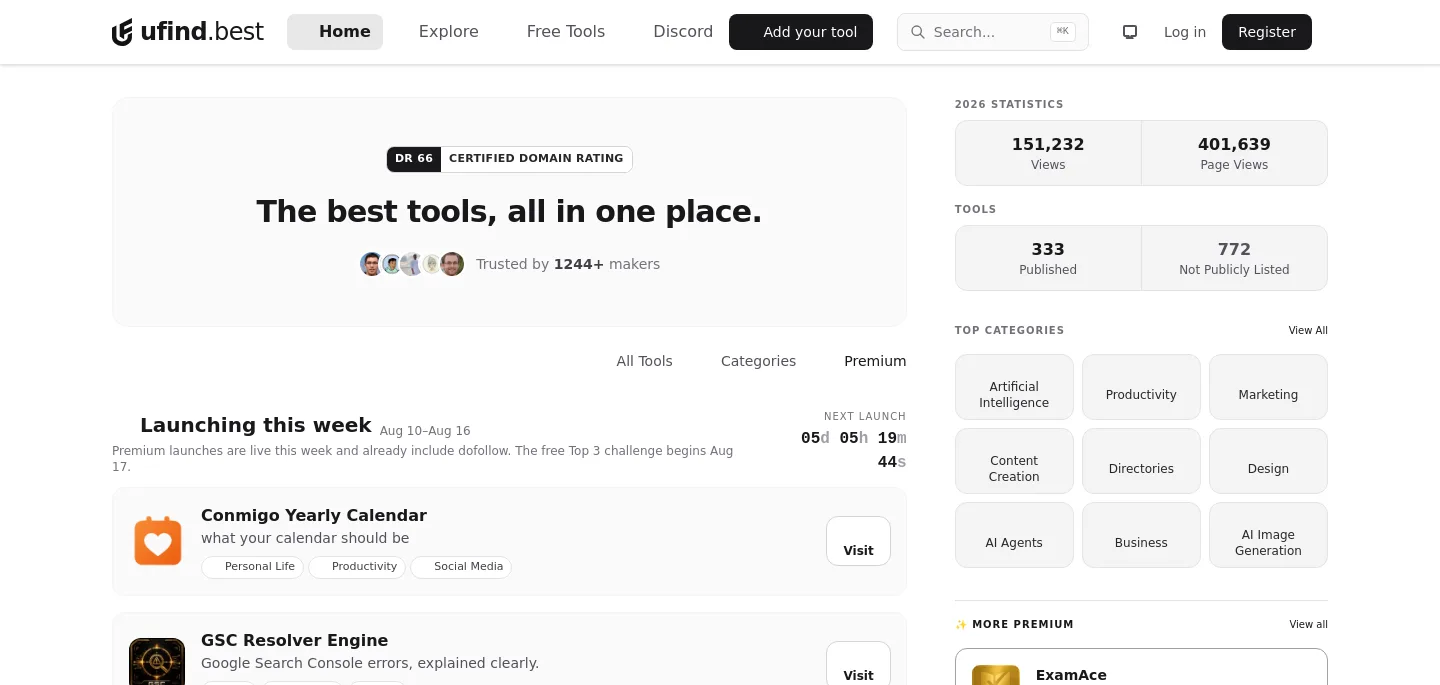This screenshot has height=685, width=1440.
Task: Click the DR 66 certified domain rating badge
Action: point(509,159)
